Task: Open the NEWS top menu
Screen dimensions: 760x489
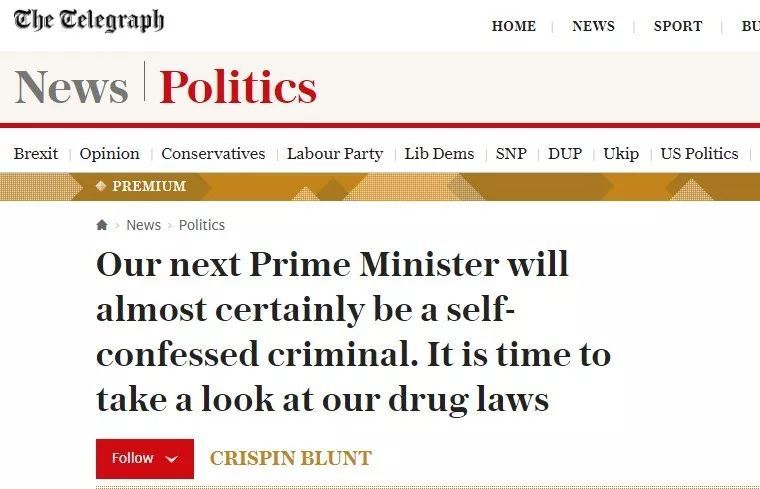Action: point(593,26)
